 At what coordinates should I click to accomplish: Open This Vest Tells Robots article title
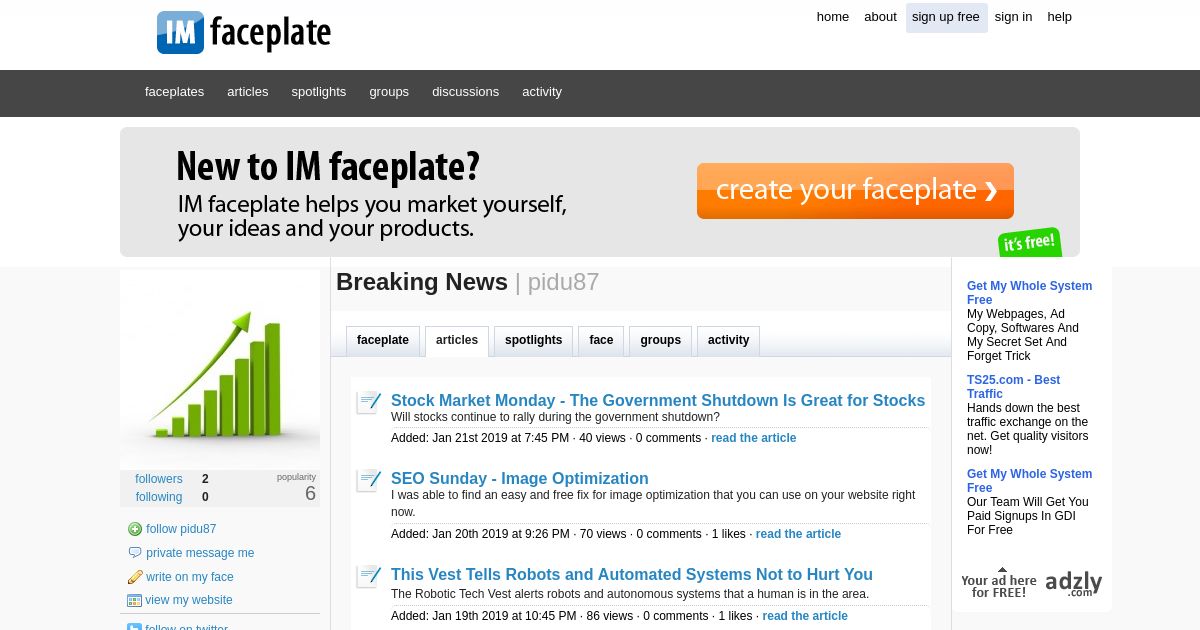click(x=632, y=575)
